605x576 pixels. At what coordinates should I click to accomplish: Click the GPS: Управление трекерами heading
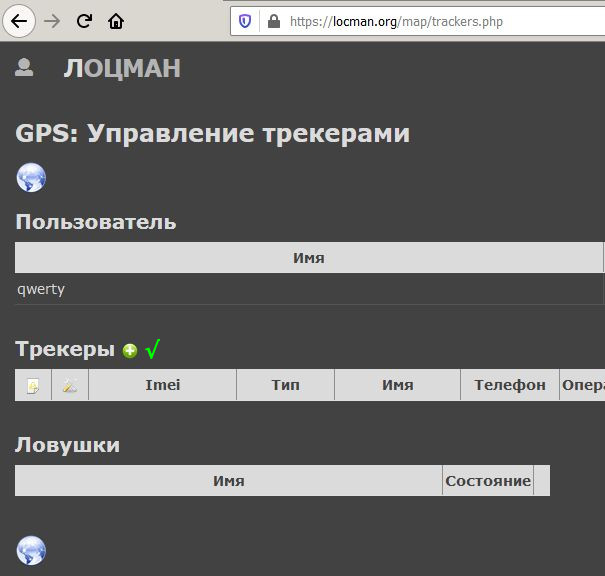tap(213, 133)
